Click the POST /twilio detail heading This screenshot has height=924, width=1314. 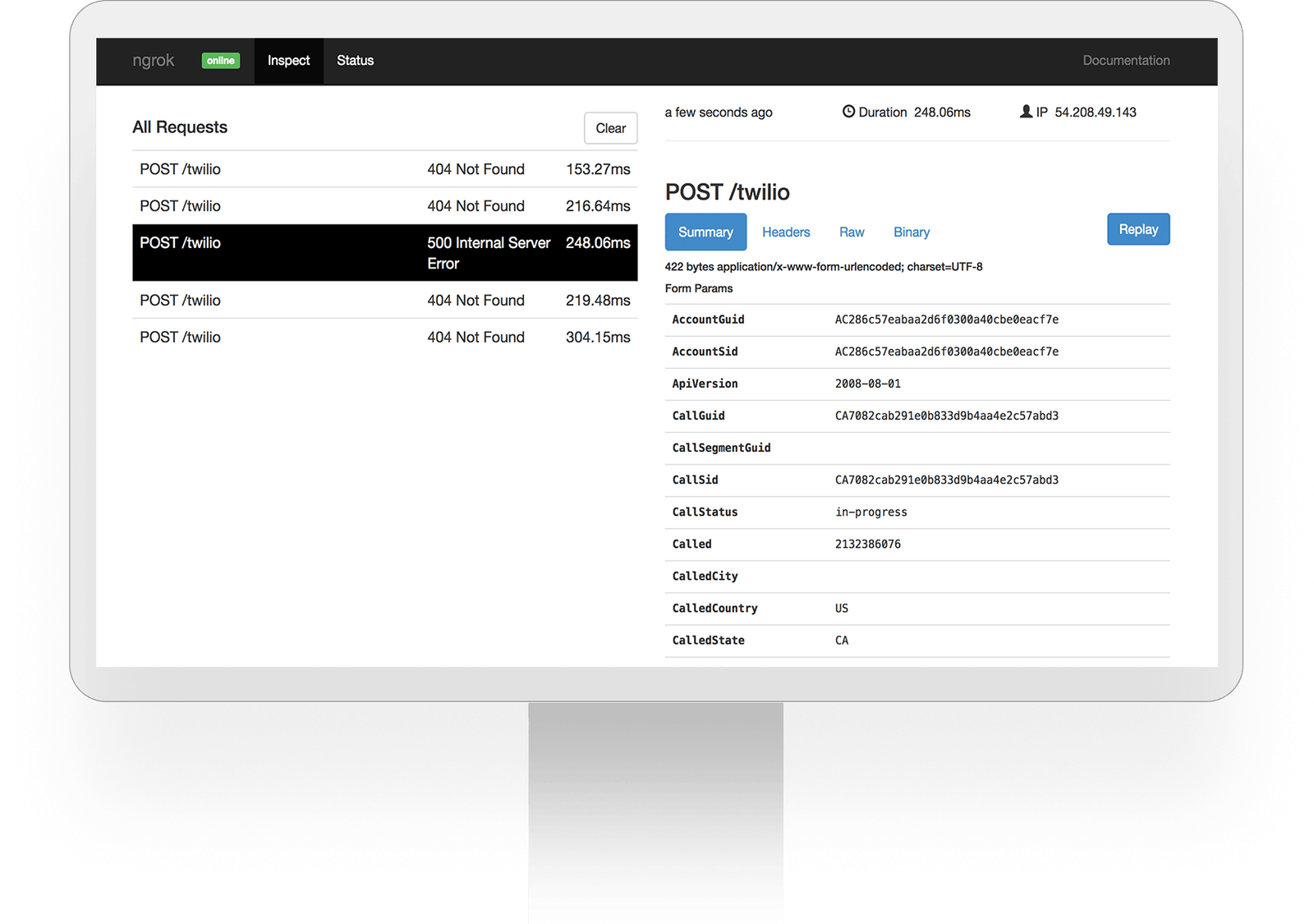click(x=728, y=192)
